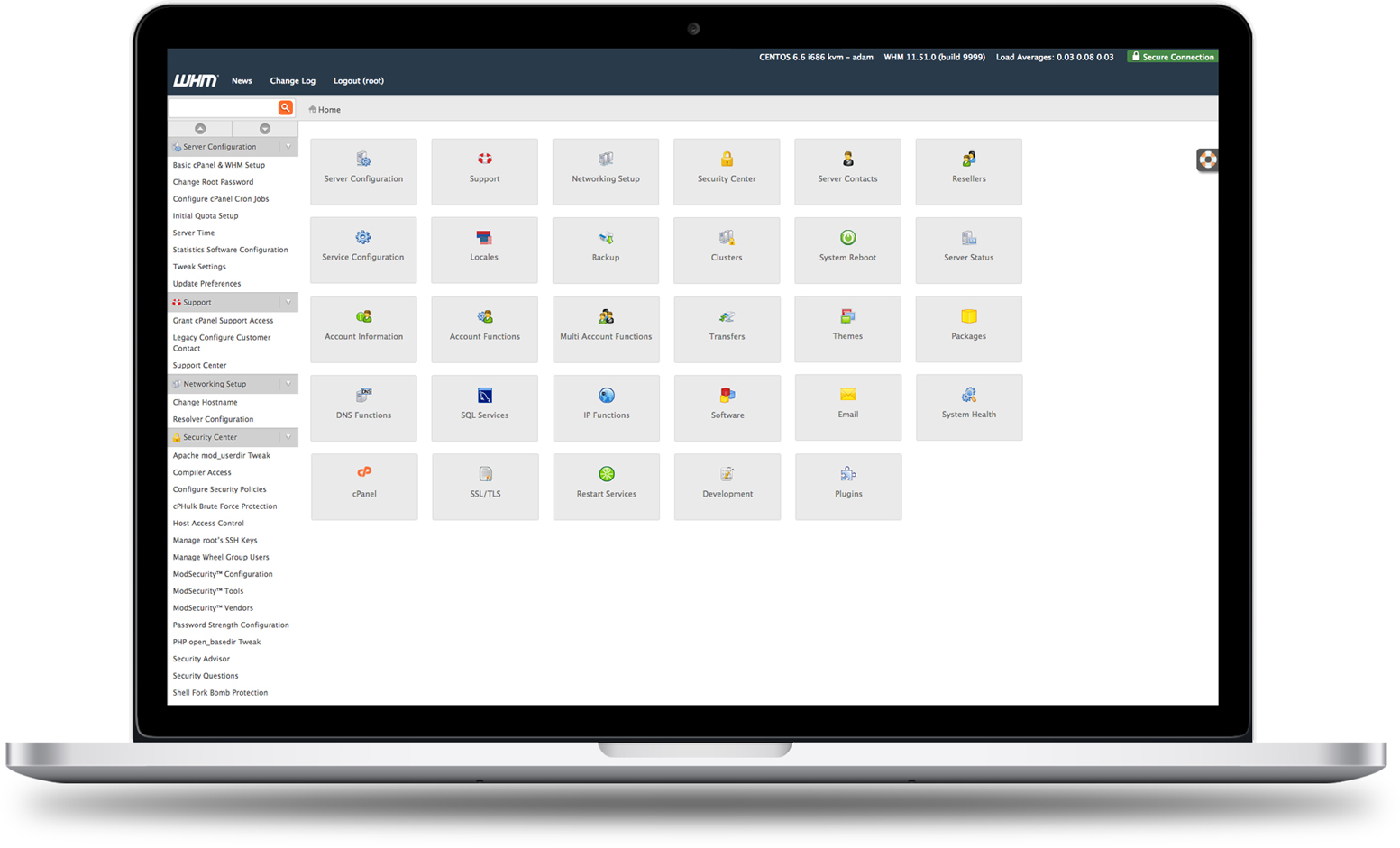Open Security Advisor link
1400x848 pixels.
[201, 660]
